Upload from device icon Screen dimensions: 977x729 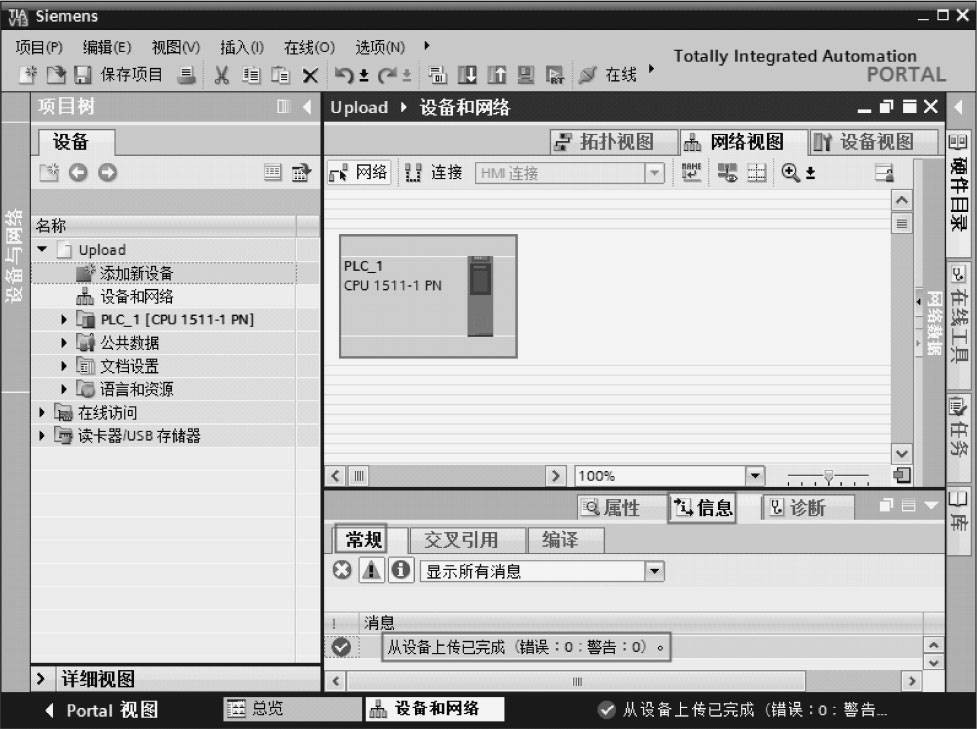tap(497, 75)
